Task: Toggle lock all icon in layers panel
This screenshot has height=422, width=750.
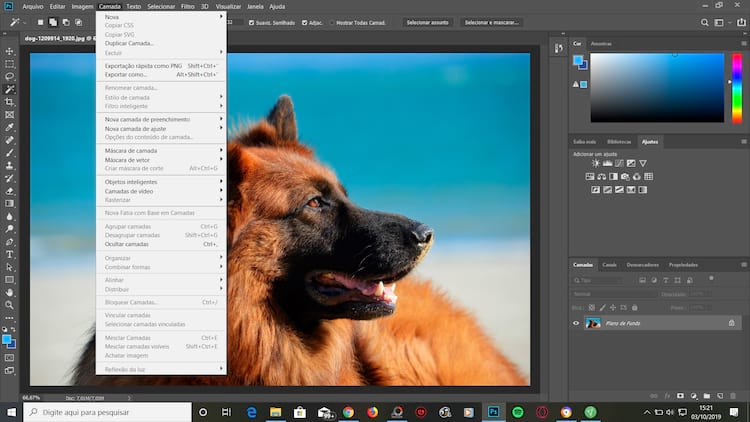Action: point(635,308)
